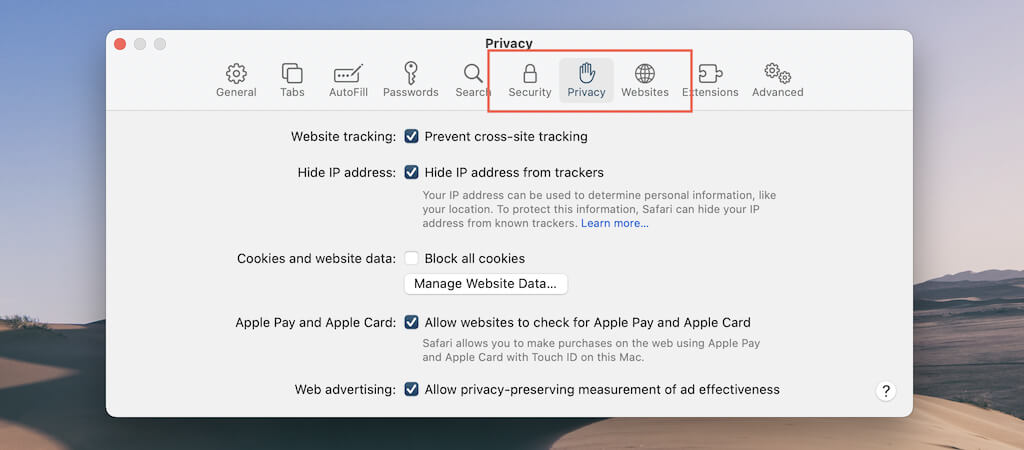Click the "Cookies and website data:" label
The height and width of the screenshot is (450, 1024).
click(x=317, y=258)
